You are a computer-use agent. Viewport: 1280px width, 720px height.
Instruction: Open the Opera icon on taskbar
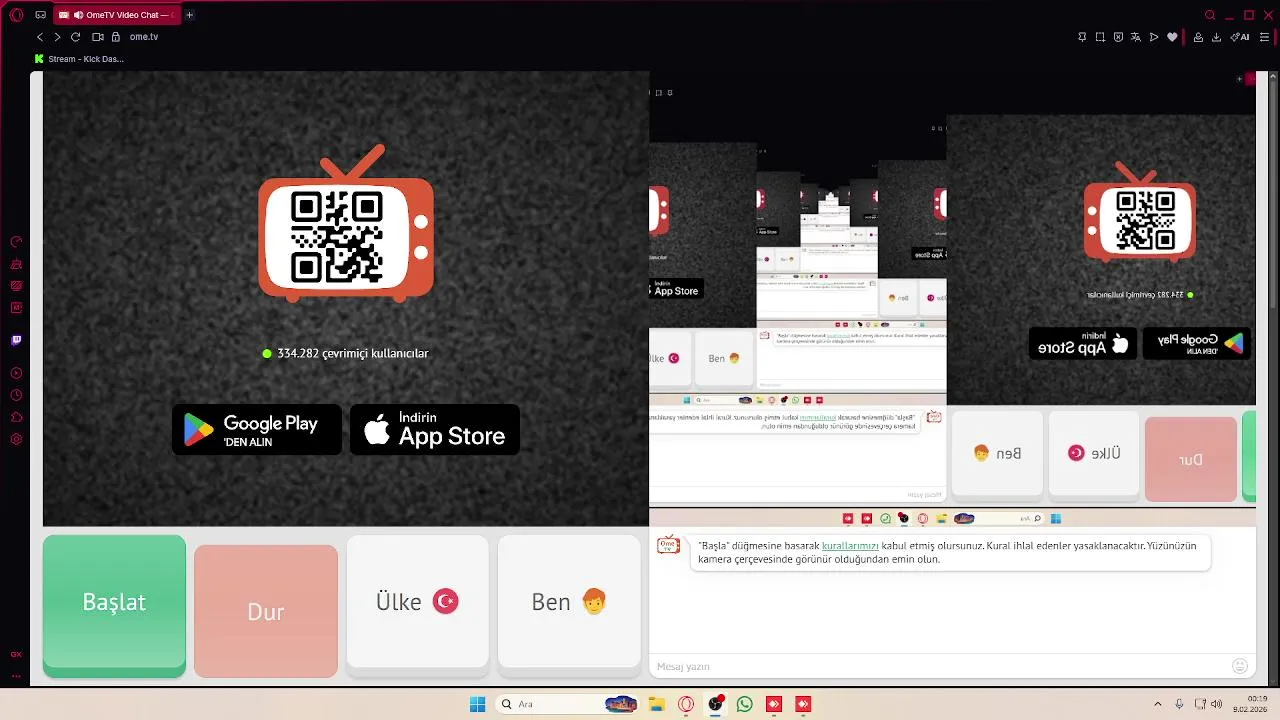click(686, 704)
